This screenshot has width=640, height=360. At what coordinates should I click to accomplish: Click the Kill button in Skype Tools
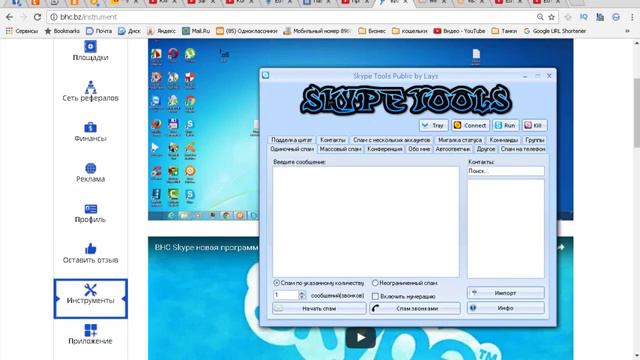tap(534, 125)
